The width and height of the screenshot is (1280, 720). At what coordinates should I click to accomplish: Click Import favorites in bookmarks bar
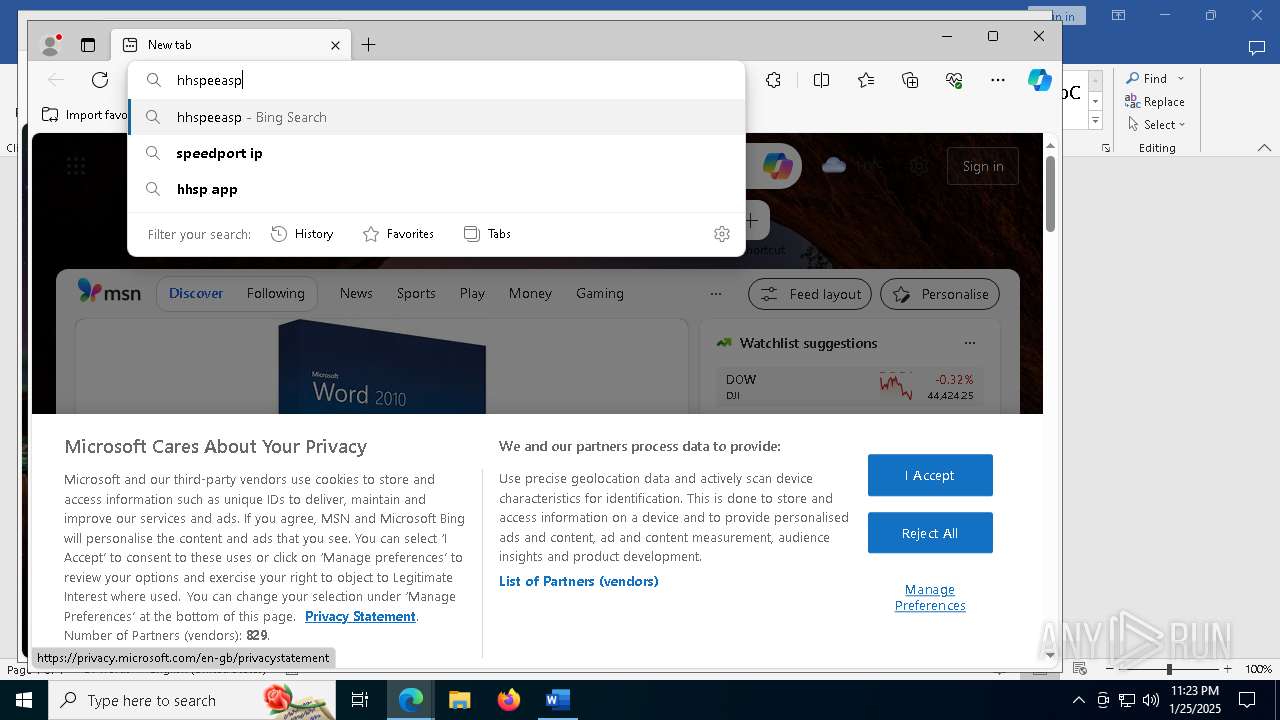tap(85, 115)
